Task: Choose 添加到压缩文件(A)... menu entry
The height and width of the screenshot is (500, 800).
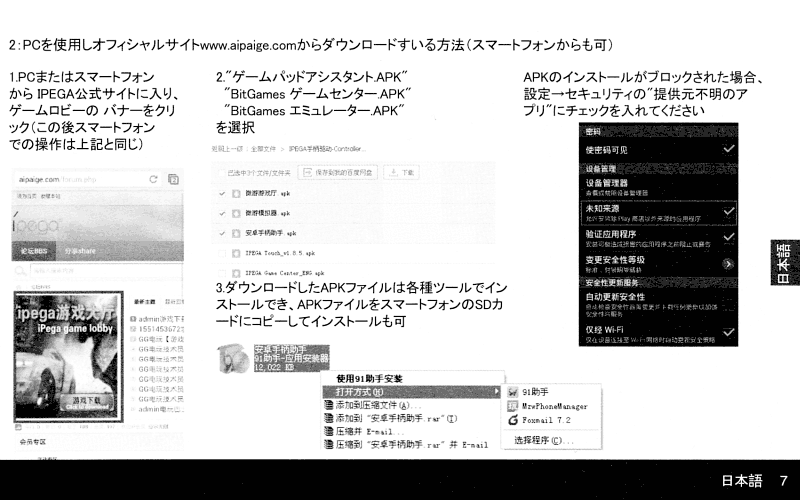Action: 378,405
